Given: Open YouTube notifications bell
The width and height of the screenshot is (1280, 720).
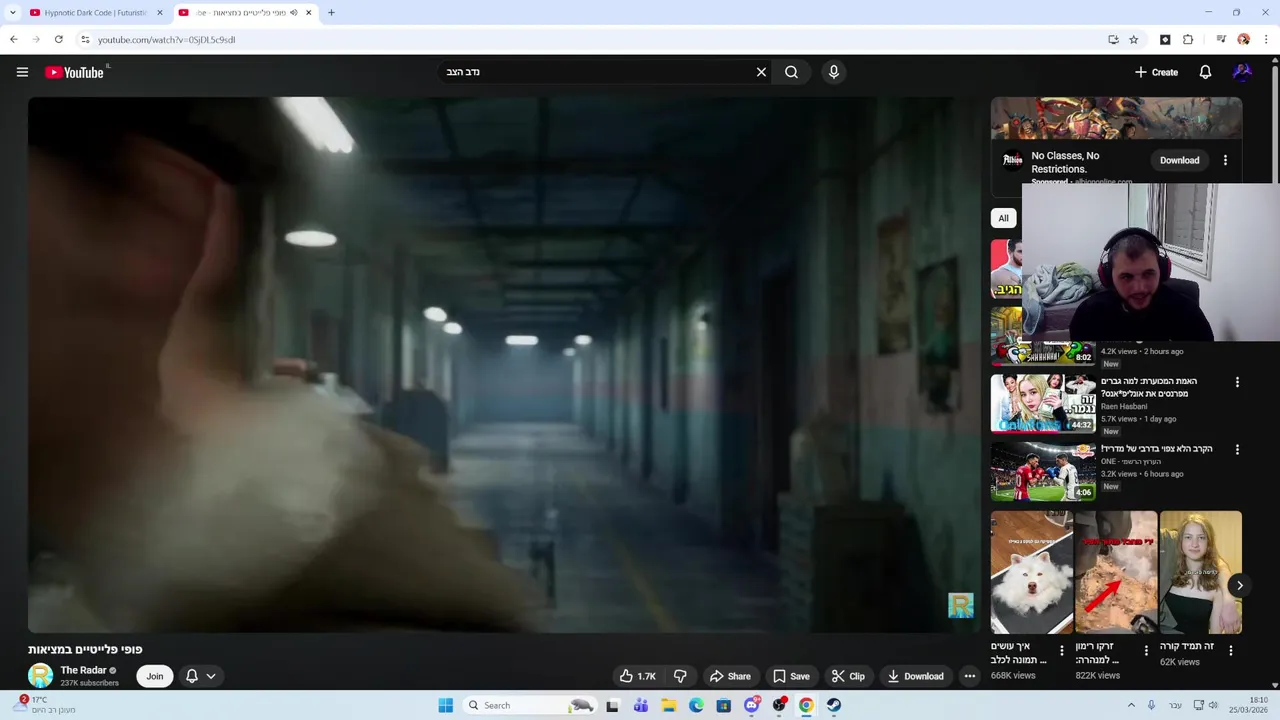Looking at the screenshot, I should (x=1205, y=72).
